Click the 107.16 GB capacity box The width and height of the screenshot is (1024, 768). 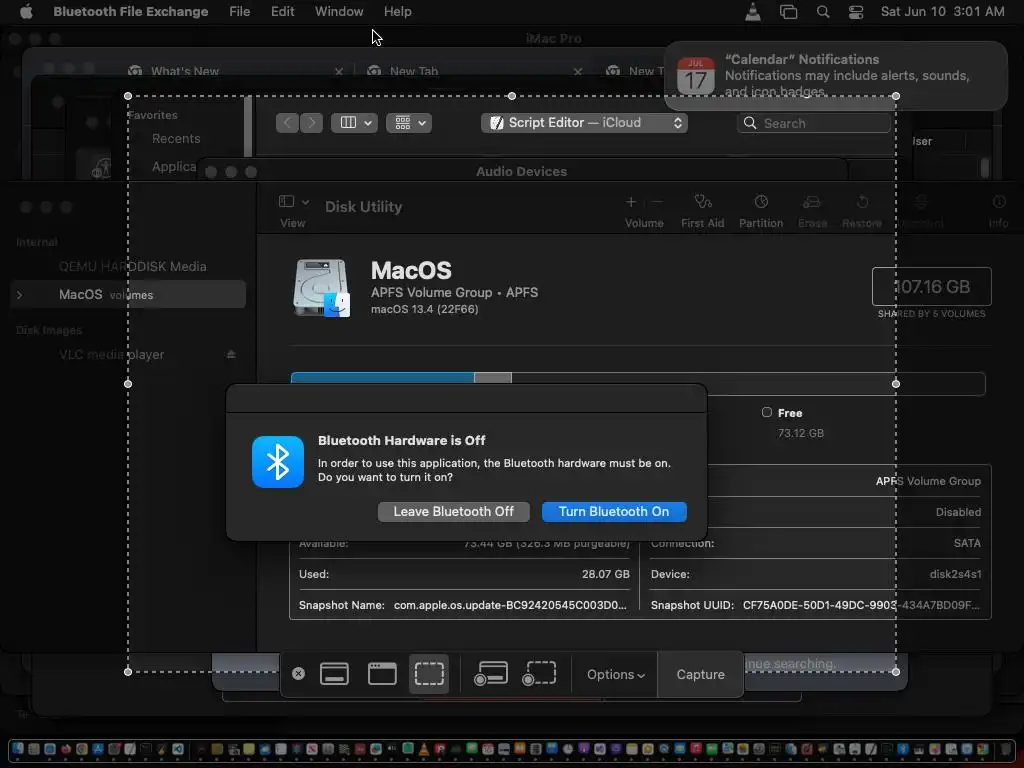point(931,286)
